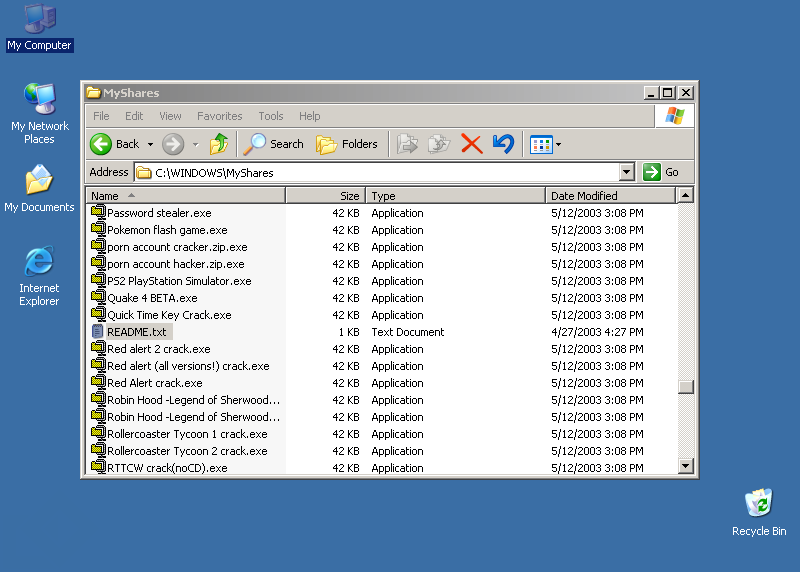Click the Views toolbar icon
The width and height of the screenshot is (800, 572).
[x=541, y=145]
